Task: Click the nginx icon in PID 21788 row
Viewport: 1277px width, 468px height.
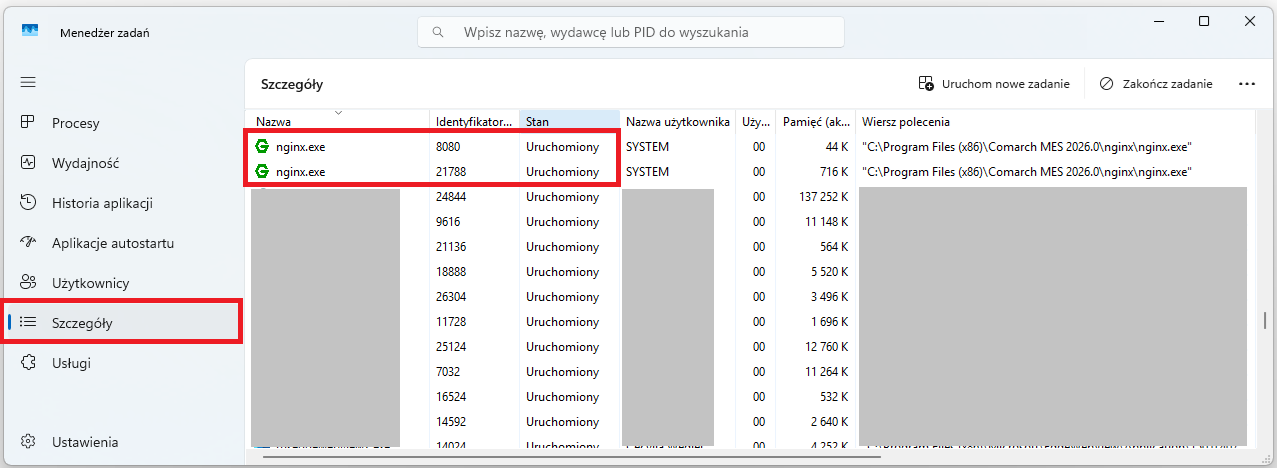Action: tap(262, 171)
